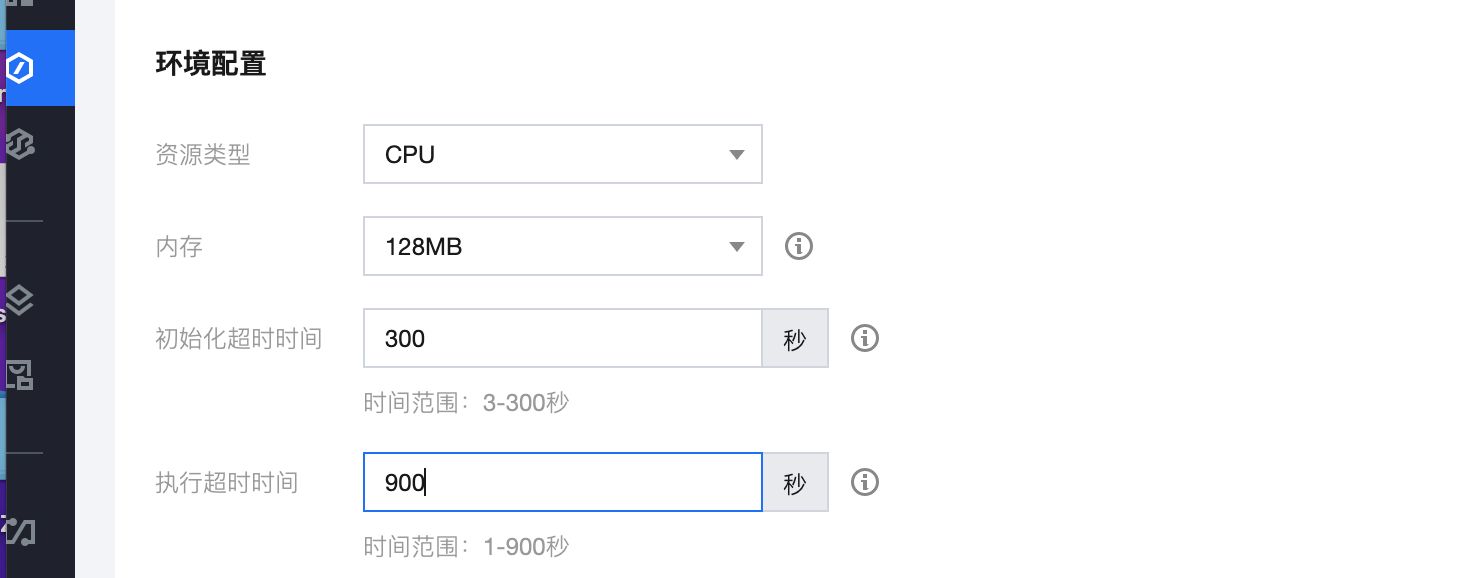Show info tooltip for 执行超时时间
1474x578 pixels.
pos(864,482)
